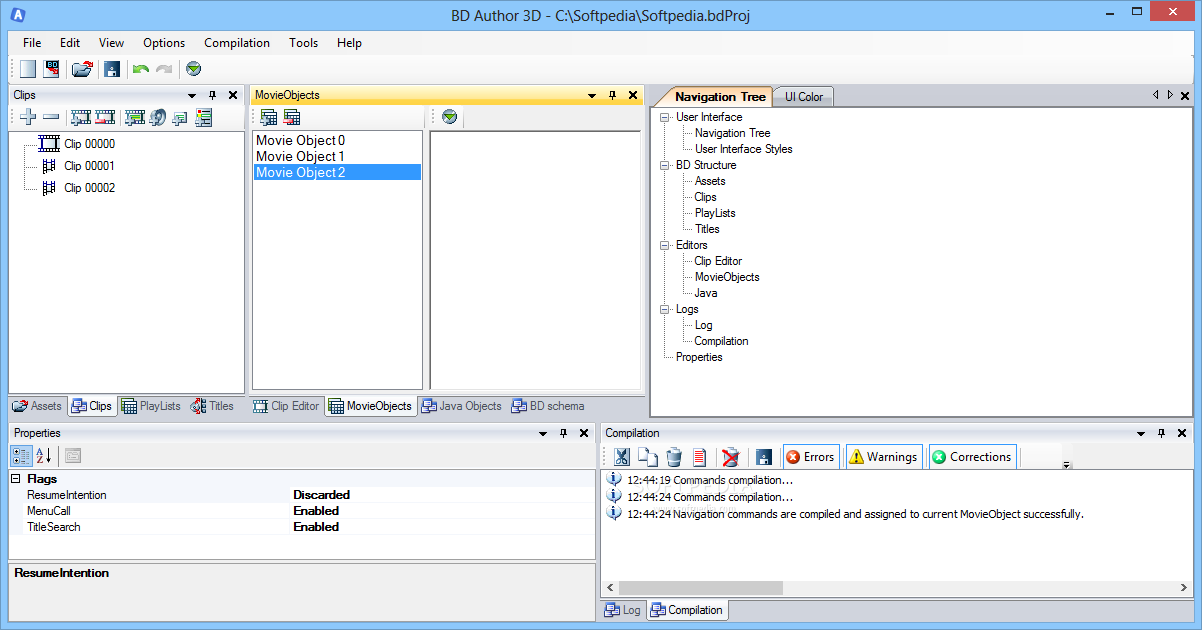Click the Compilation toolbar overflow arrow

click(x=1066, y=465)
